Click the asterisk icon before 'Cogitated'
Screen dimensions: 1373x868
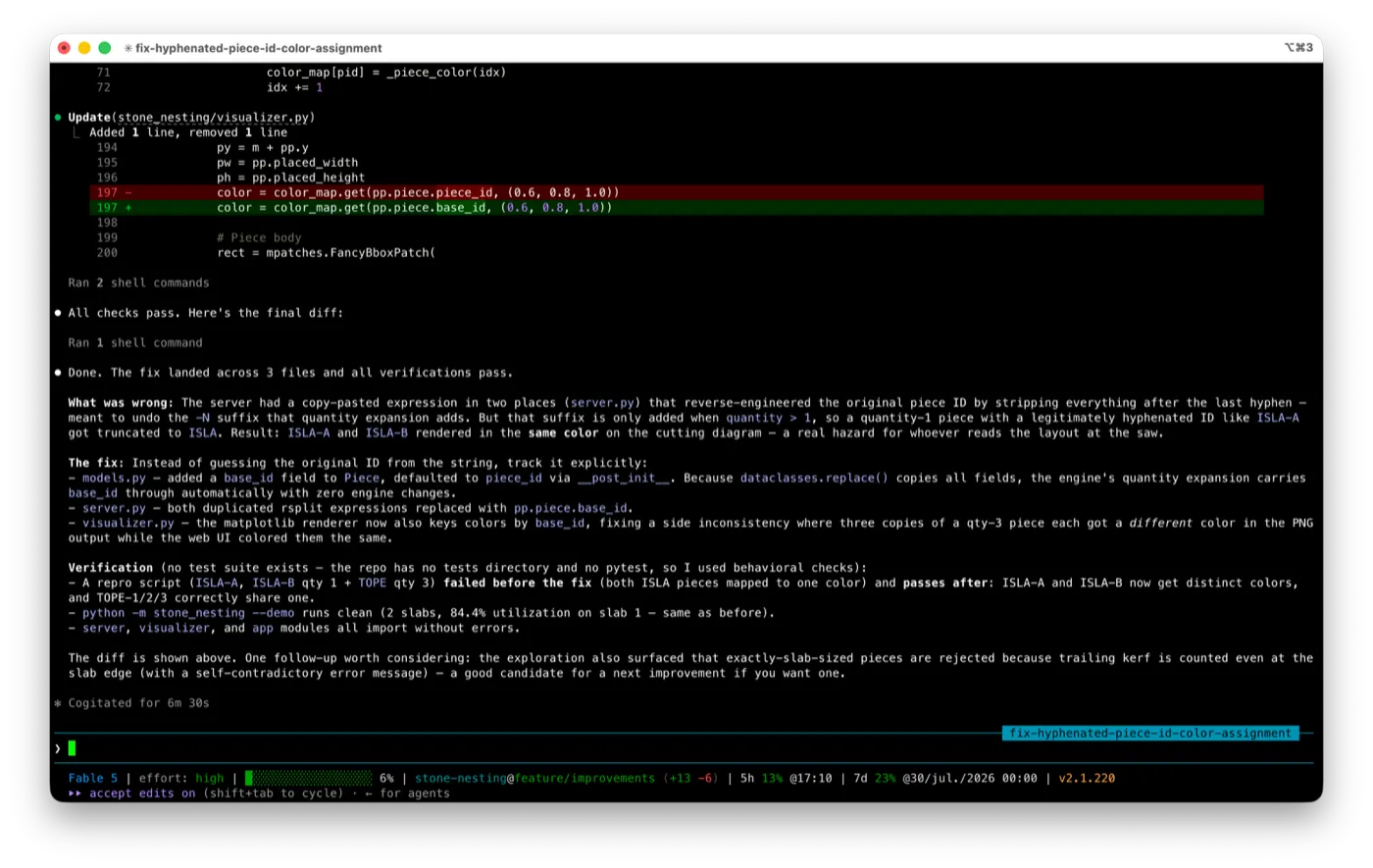tap(58, 703)
